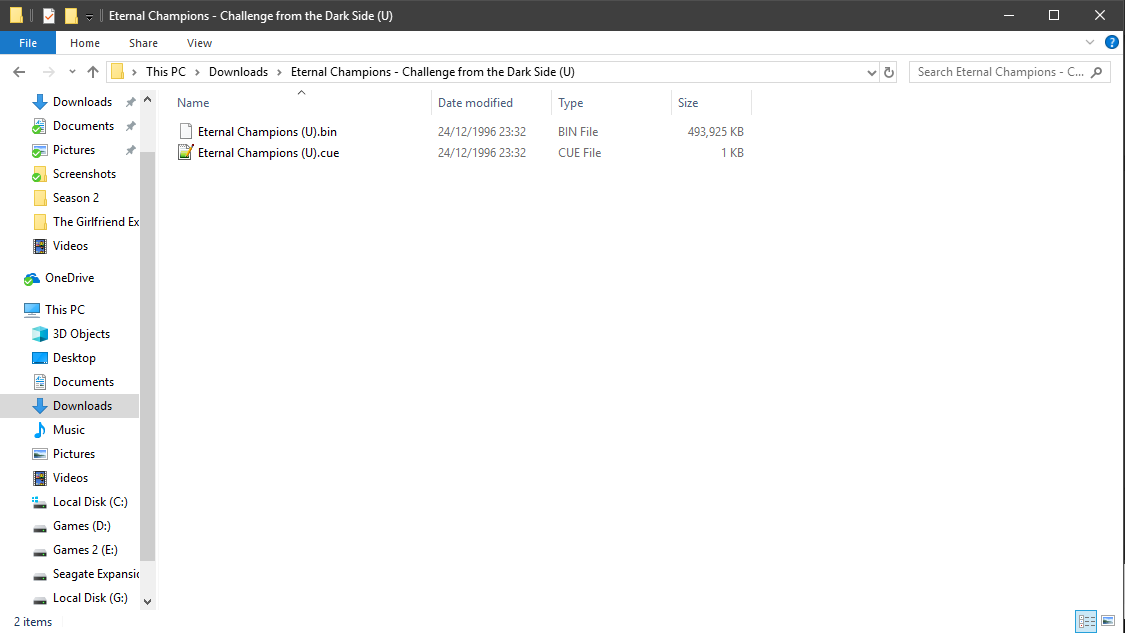Image resolution: width=1125 pixels, height=633 pixels.
Task: Click the .cue file icon
Action: pos(186,152)
